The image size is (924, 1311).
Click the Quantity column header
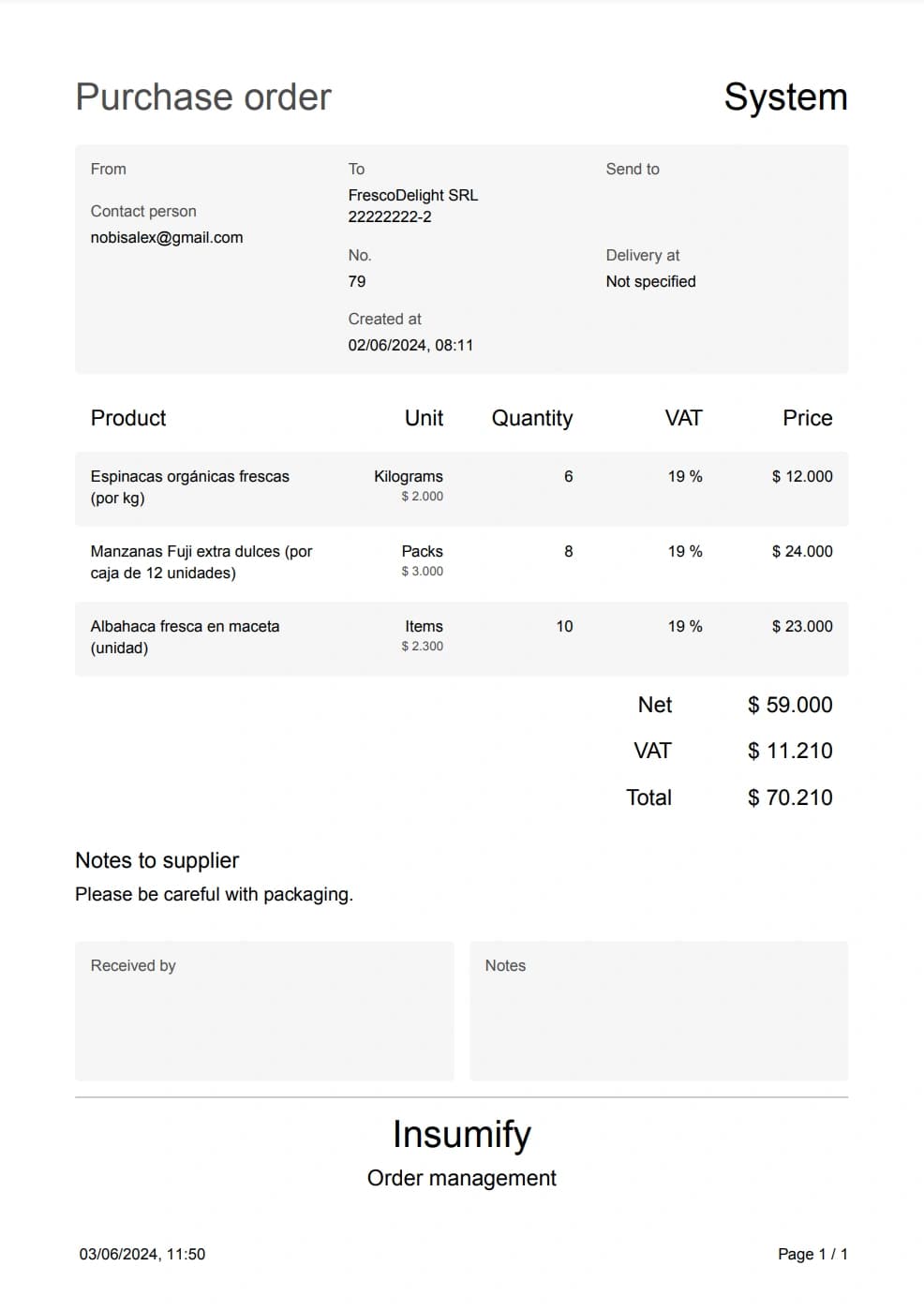pos(532,418)
